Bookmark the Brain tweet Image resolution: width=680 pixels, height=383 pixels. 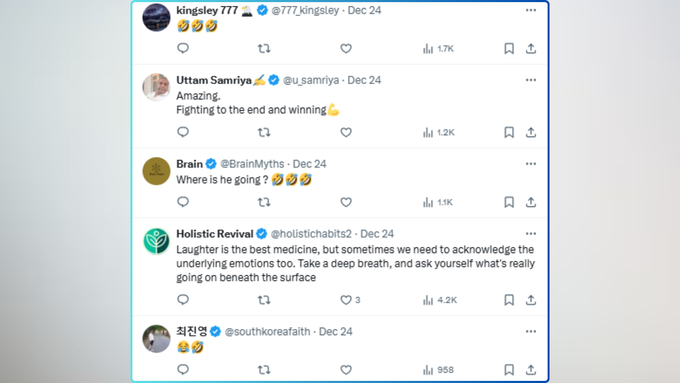[x=509, y=202]
